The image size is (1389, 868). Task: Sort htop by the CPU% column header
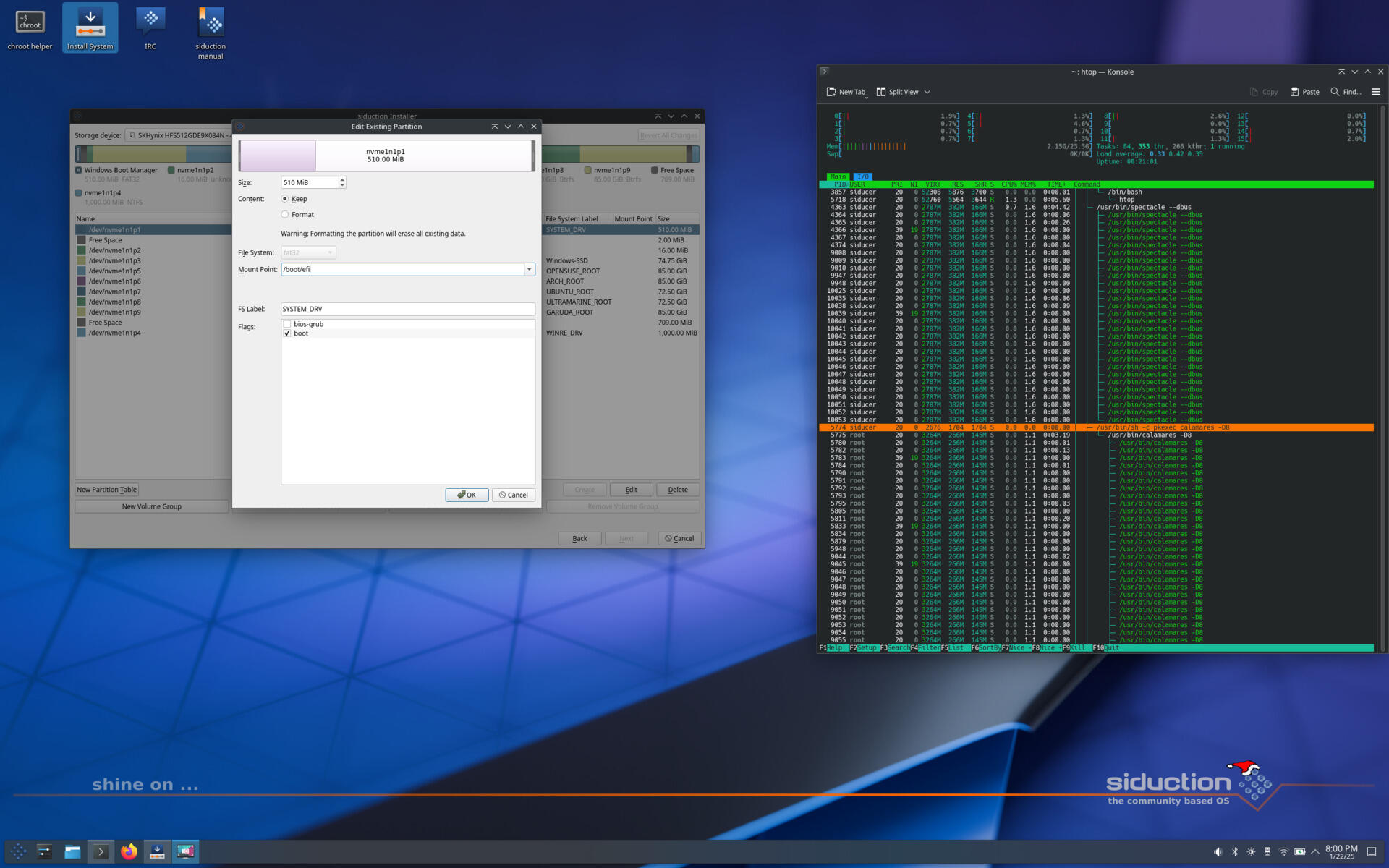[1009, 184]
